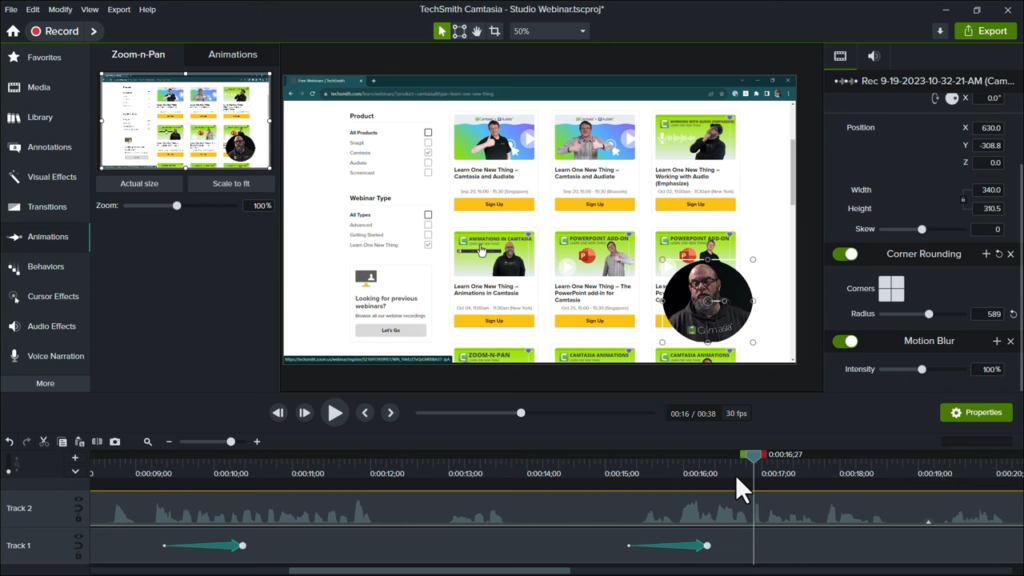The width and height of the screenshot is (1024, 576).
Task: Check the All Products checkbox
Action: point(428,133)
